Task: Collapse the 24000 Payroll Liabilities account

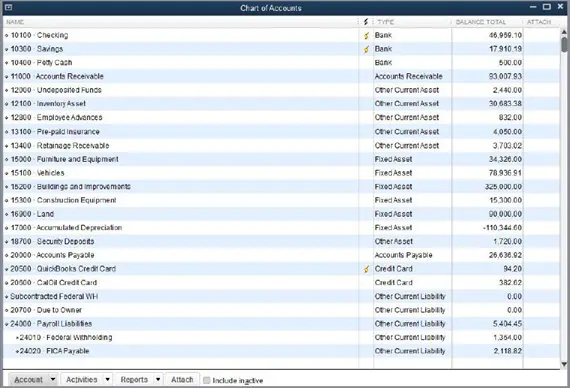Action: coord(7,324)
